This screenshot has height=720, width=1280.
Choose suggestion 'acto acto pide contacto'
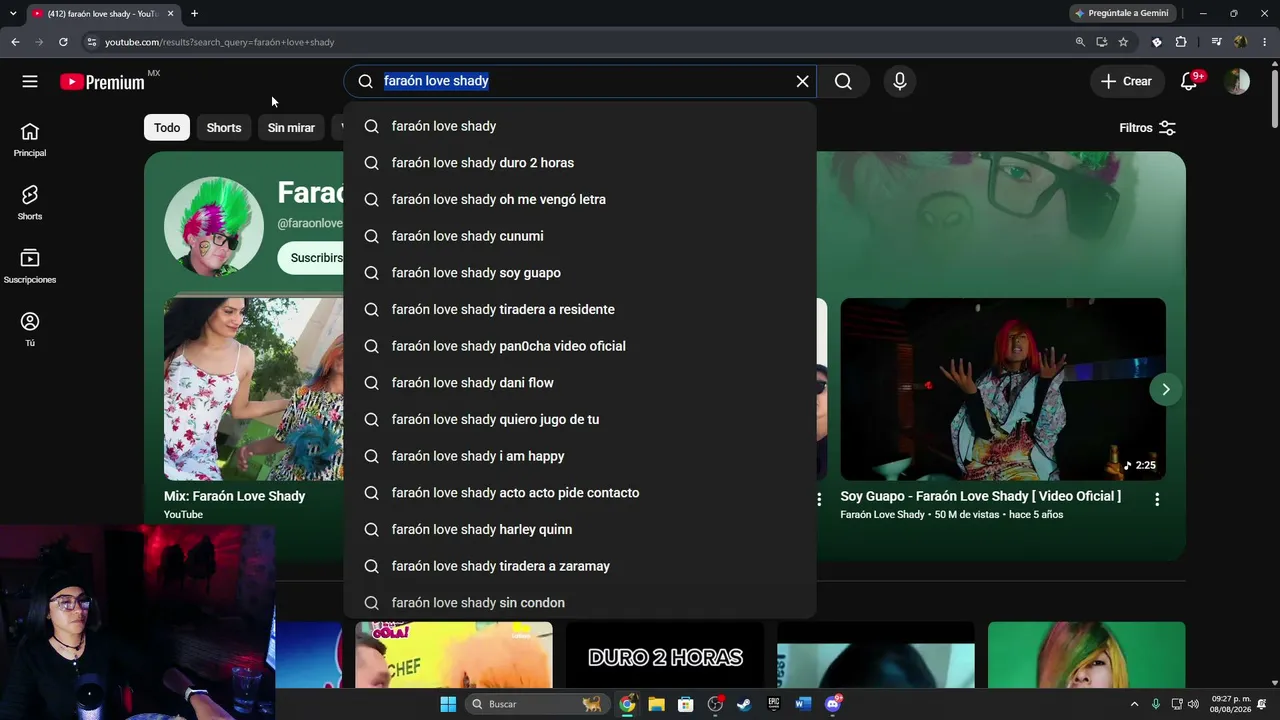pos(580,493)
